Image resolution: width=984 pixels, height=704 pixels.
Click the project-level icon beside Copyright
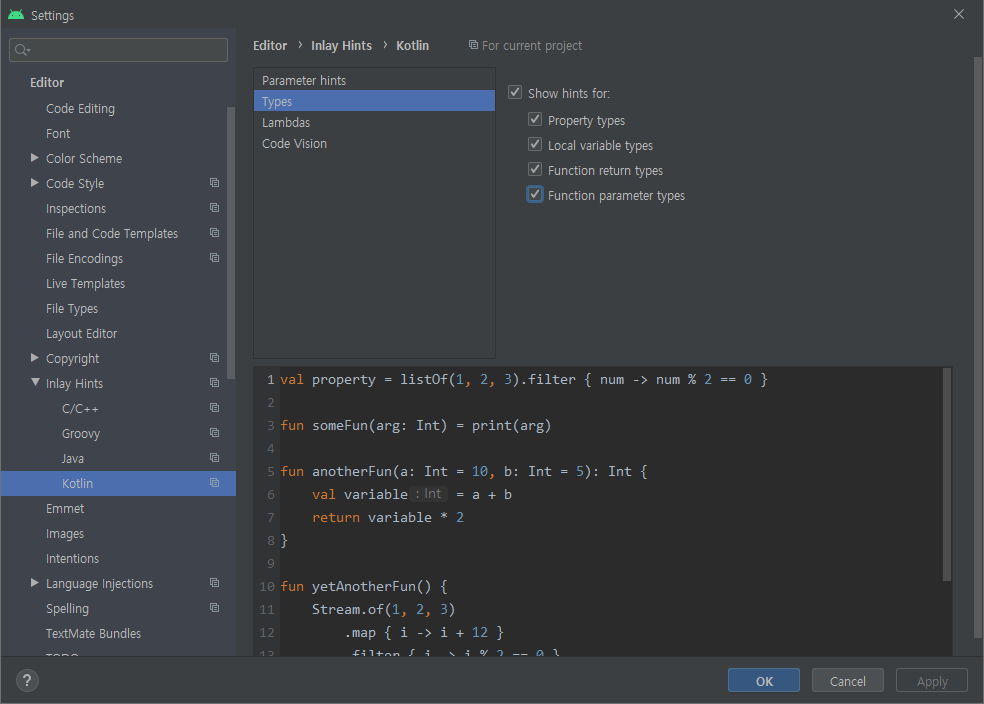[x=214, y=358]
